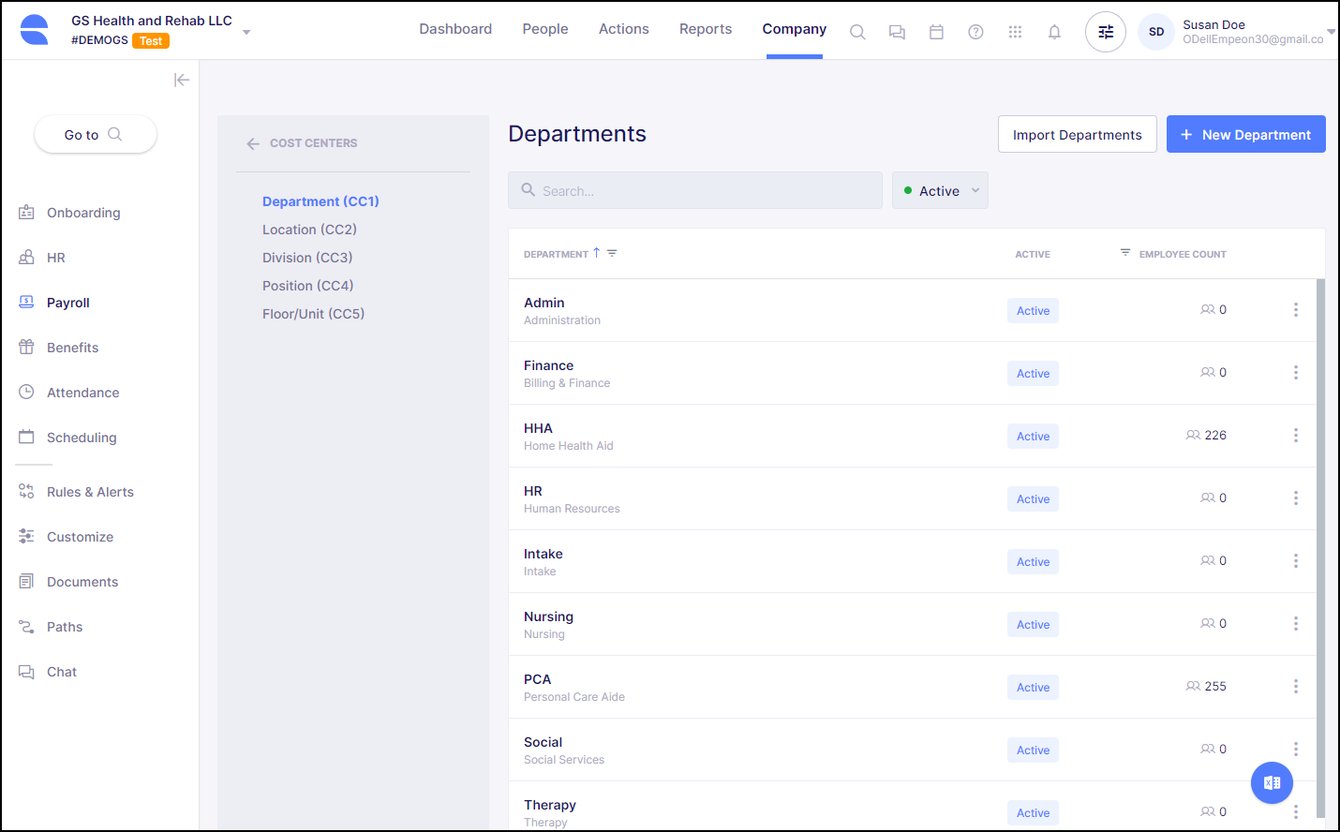
Task: Click the help question mark icon
Action: click(976, 32)
